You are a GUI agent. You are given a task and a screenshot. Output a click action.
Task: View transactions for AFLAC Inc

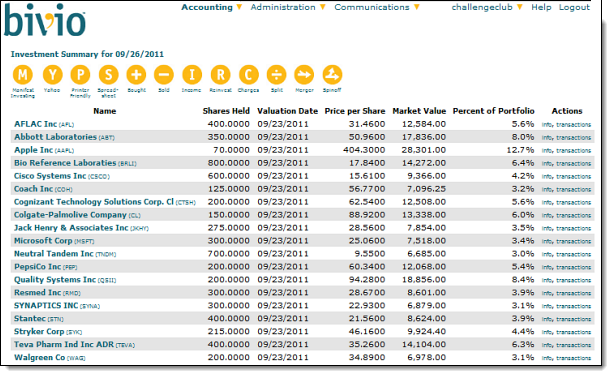point(574,125)
